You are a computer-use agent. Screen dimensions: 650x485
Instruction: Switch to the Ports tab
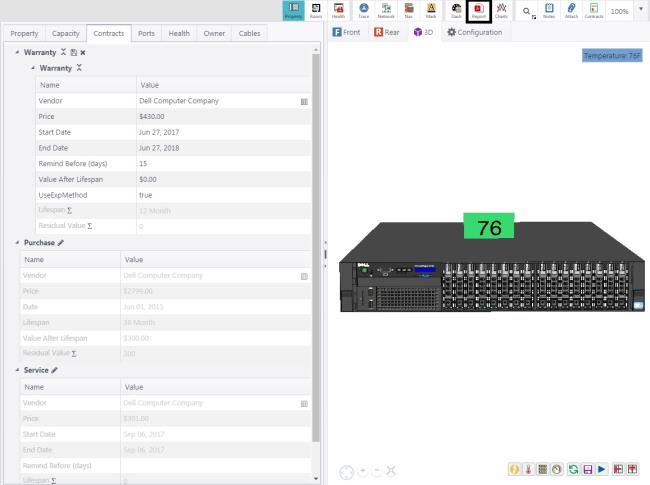(x=146, y=33)
